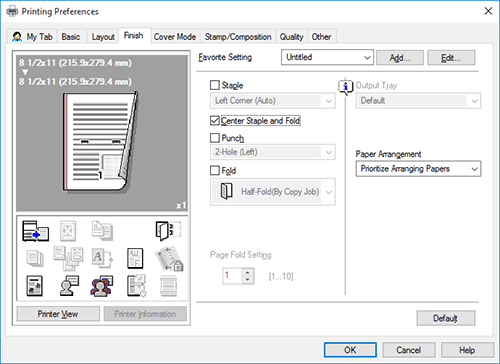Screen dimensions: 500x364
Task: Click the greyed striped page icon
Action: [x=168, y=286]
